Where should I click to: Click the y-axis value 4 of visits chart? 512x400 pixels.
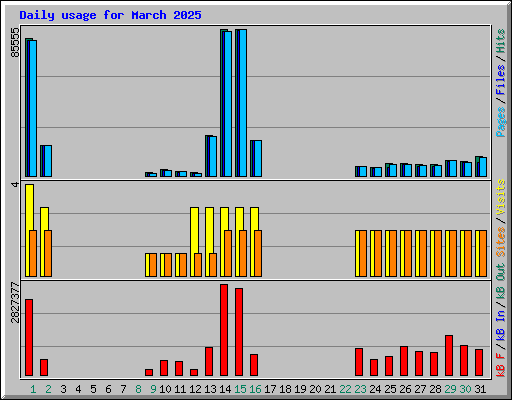pyautogui.click(x=15, y=185)
